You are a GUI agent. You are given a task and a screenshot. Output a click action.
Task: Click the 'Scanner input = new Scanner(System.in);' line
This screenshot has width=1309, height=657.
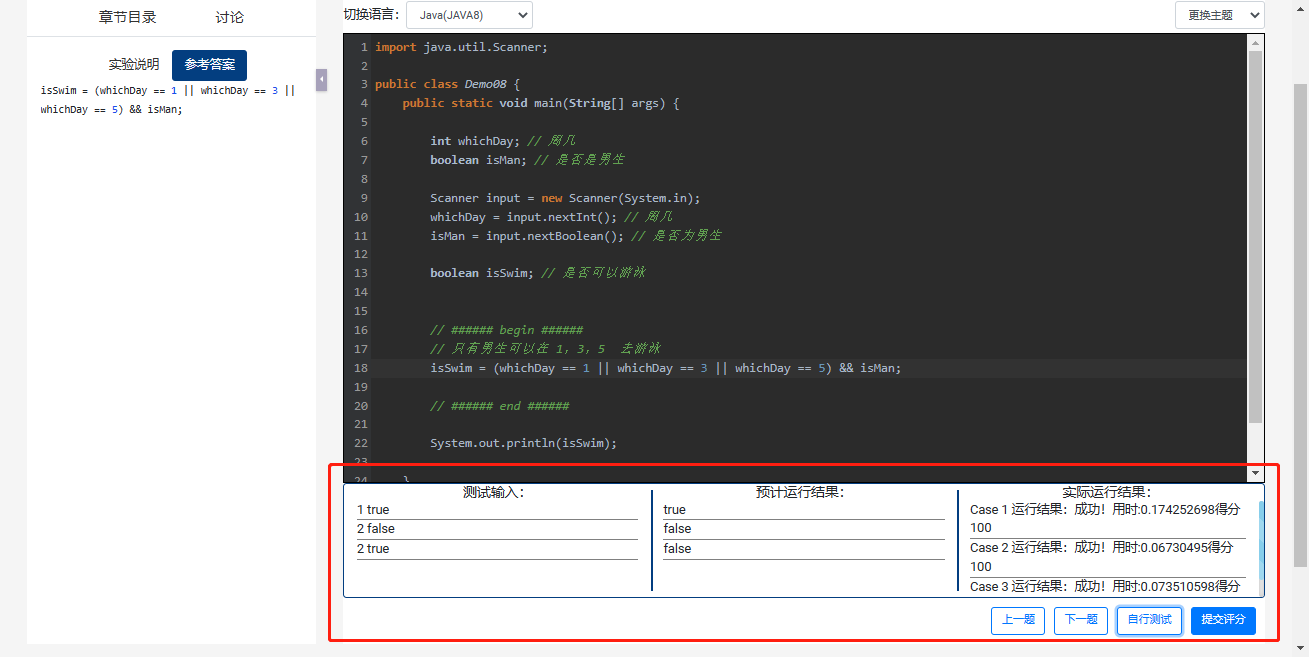coord(565,198)
